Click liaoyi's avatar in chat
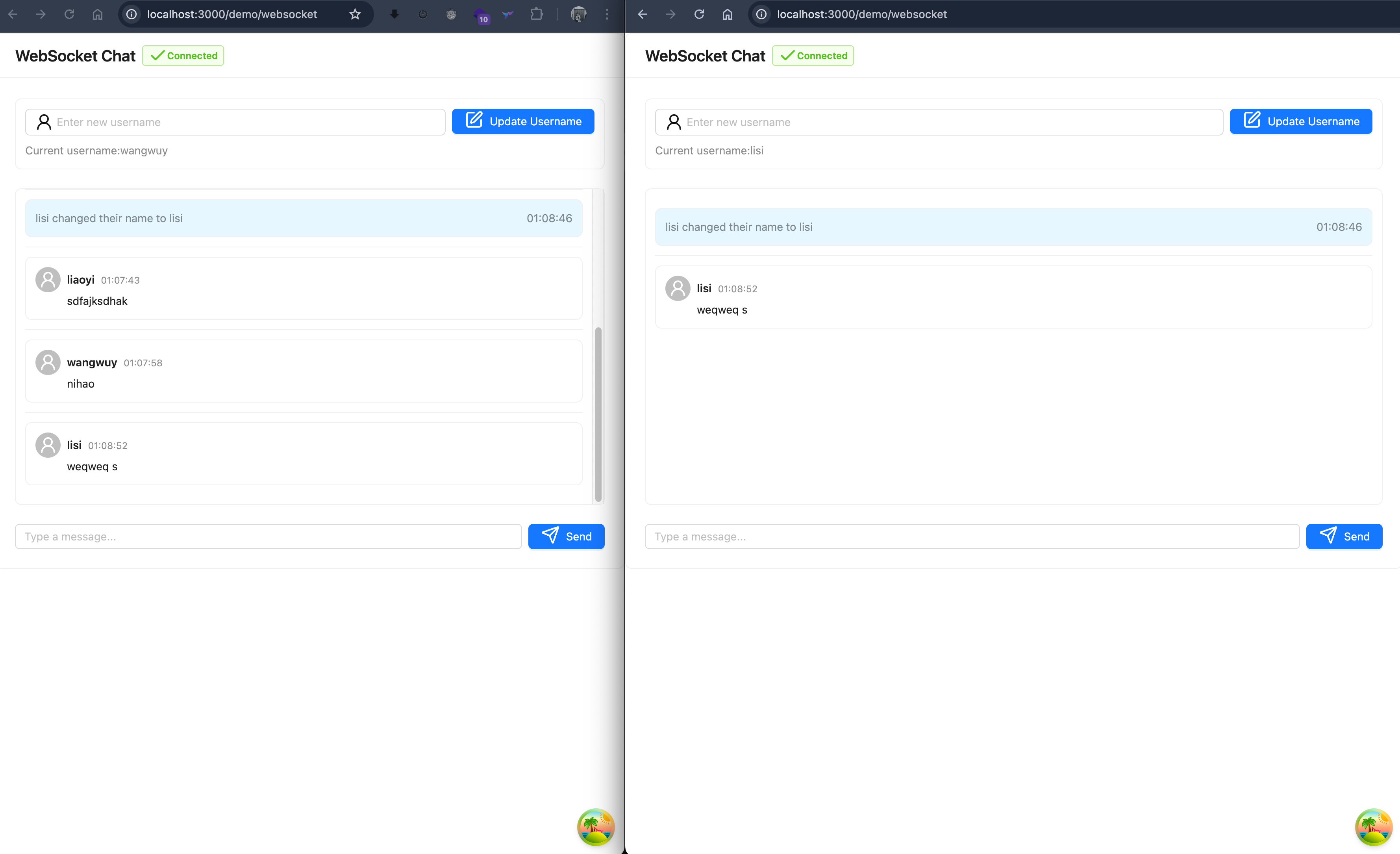Viewport: 1400px width, 854px height. pos(48,280)
